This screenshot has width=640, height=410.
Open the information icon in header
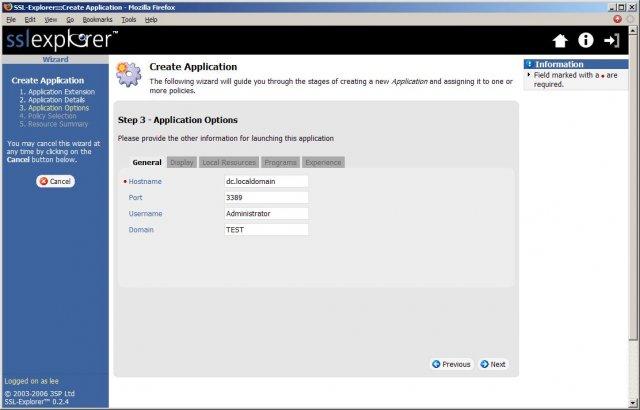[x=586, y=41]
